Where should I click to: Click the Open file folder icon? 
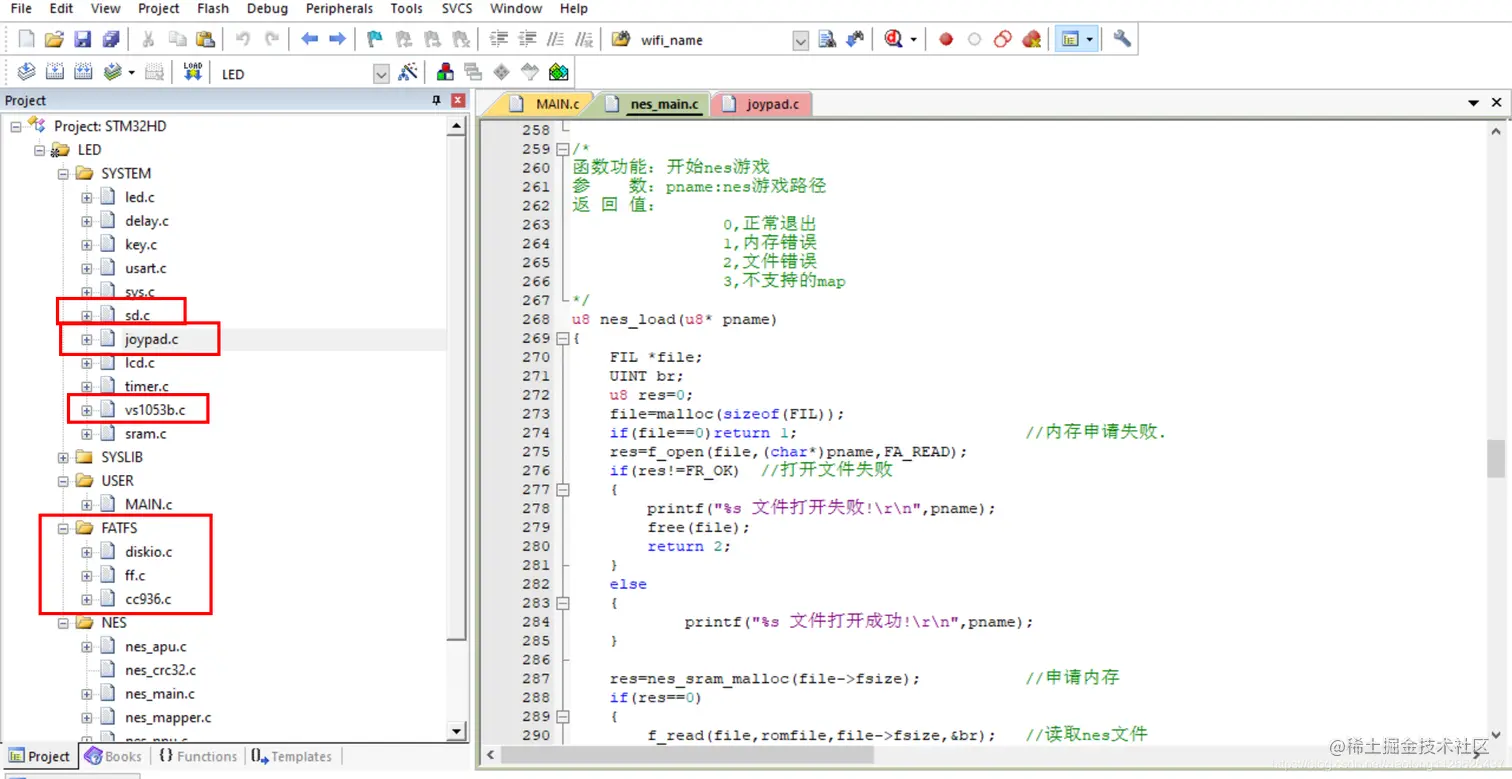[x=54, y=39]
